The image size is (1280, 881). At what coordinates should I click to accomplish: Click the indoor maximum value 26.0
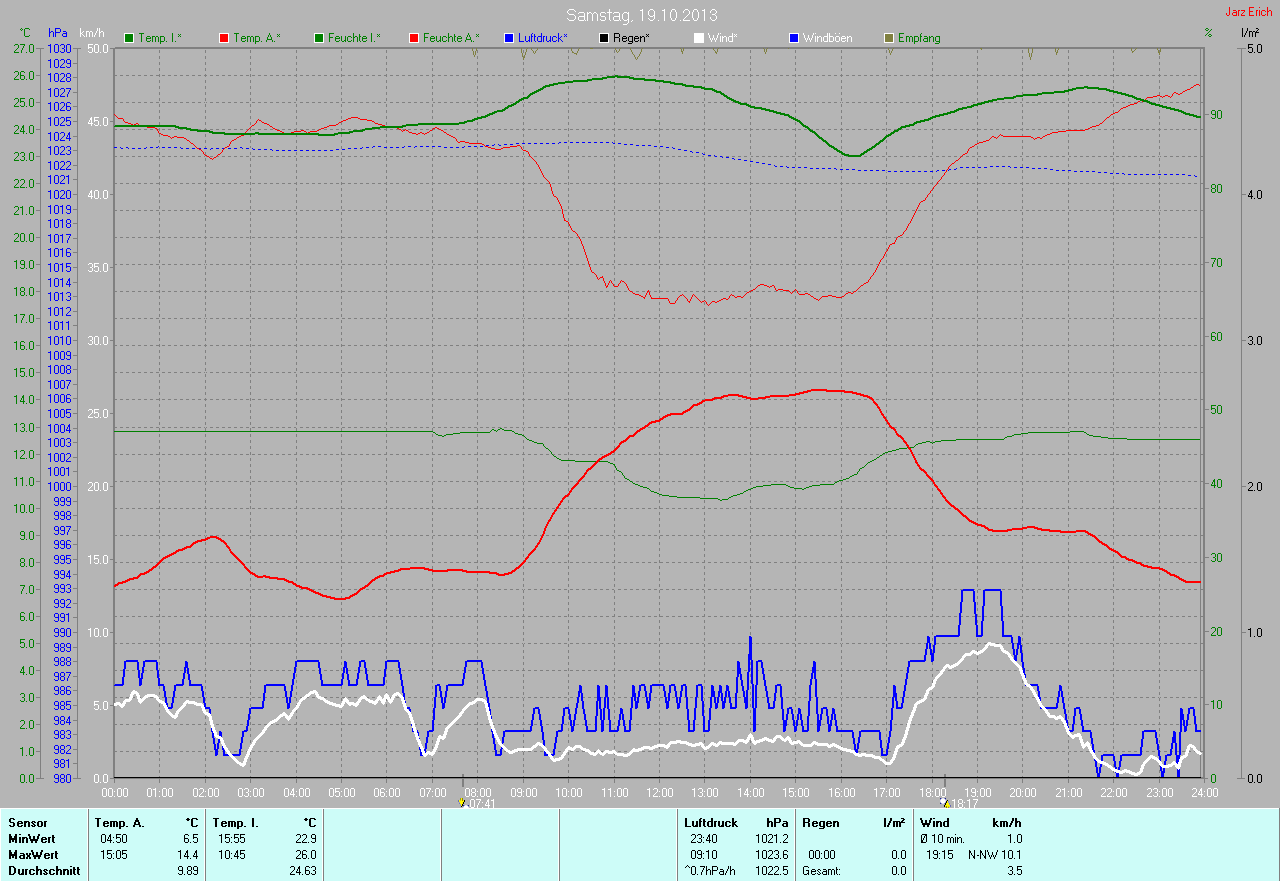pyautogui.click(x=304, y=855)
